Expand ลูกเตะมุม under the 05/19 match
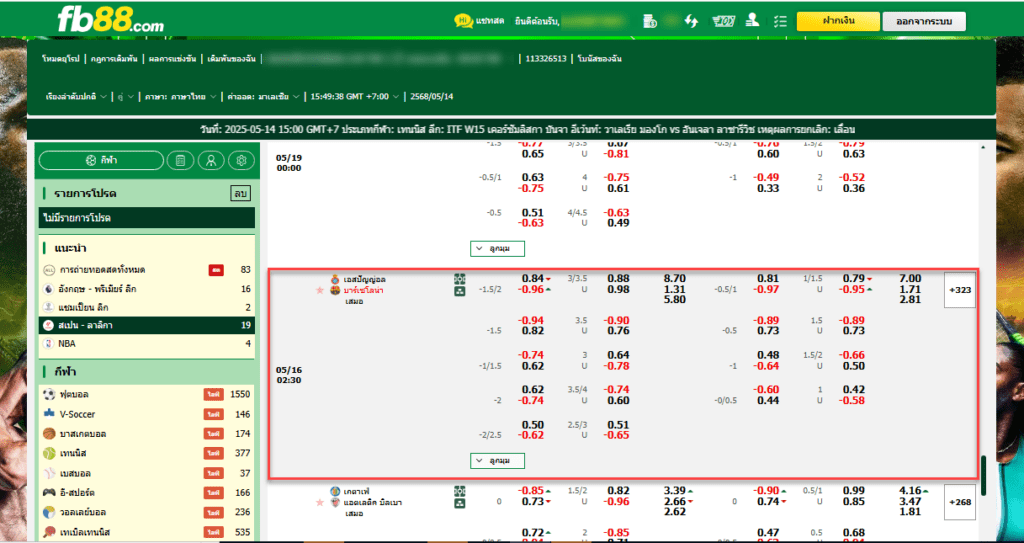 (497, 248)
